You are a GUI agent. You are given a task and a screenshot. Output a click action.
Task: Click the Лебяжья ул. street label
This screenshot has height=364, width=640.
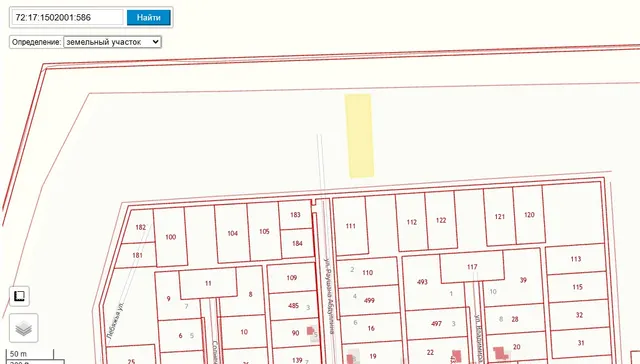[115, 321]
